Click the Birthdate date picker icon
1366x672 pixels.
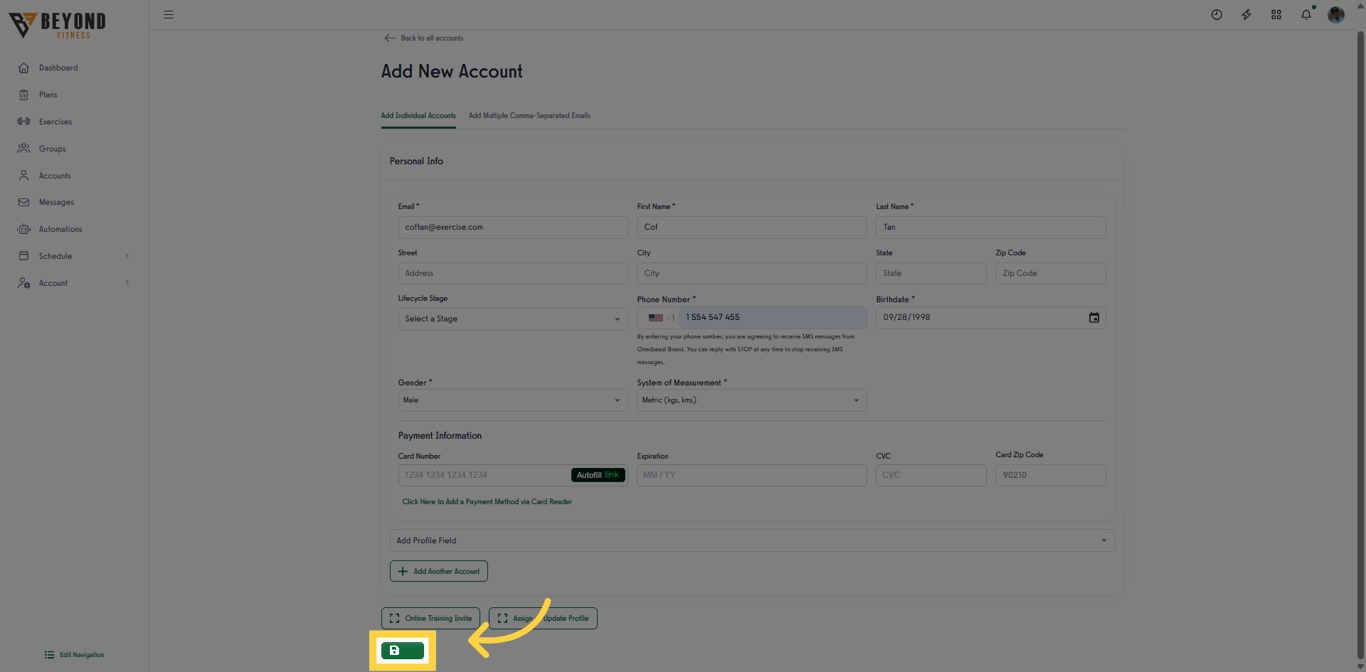click(1094, 317)
